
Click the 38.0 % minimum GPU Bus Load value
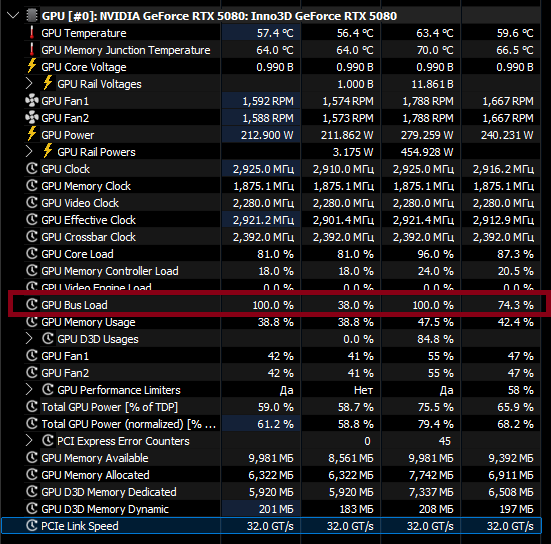pyautogui.click(x=355, y=305)
